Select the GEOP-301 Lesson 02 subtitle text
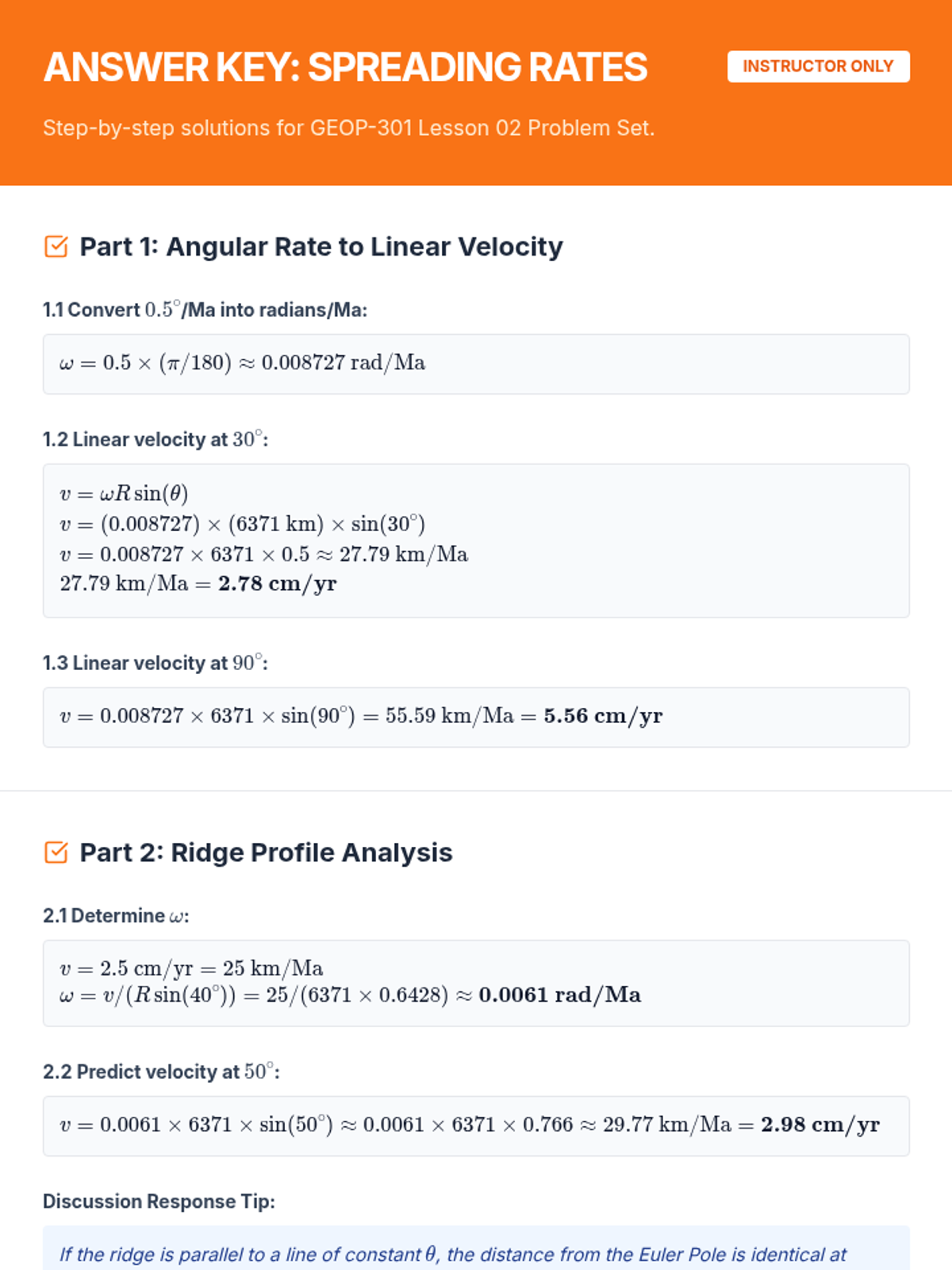 348,128
